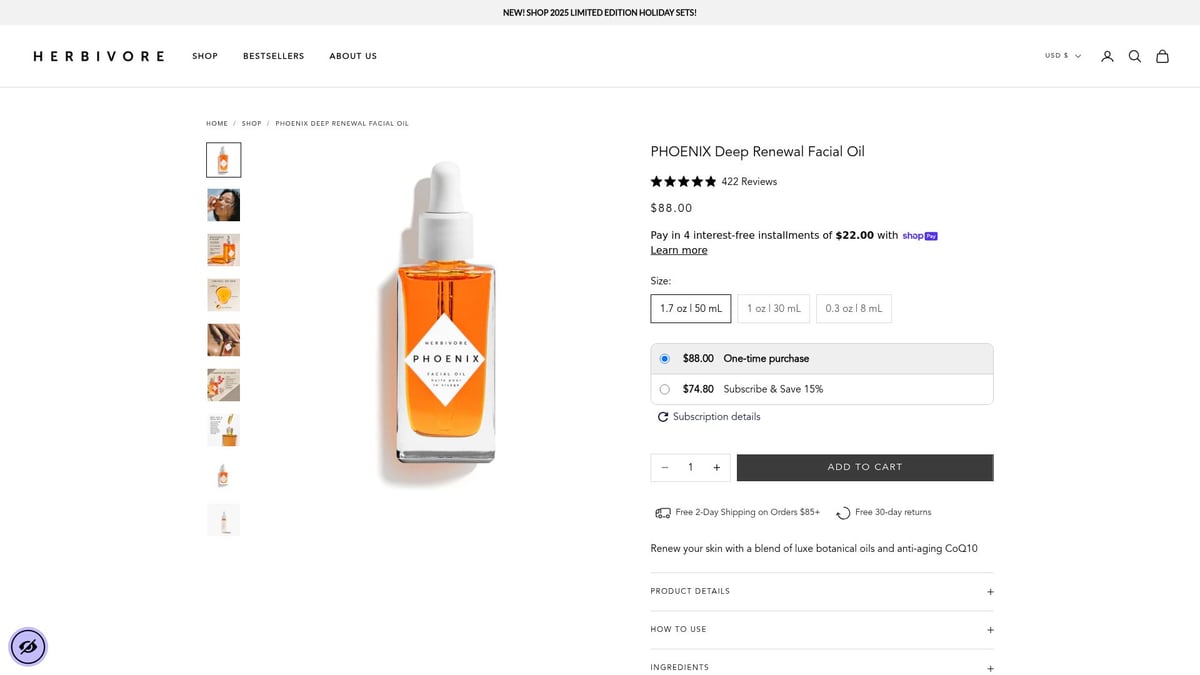The image size is (1200, 675).
Task: Enable Subscribe & Save 15%
Action: [x=664, y=389]
